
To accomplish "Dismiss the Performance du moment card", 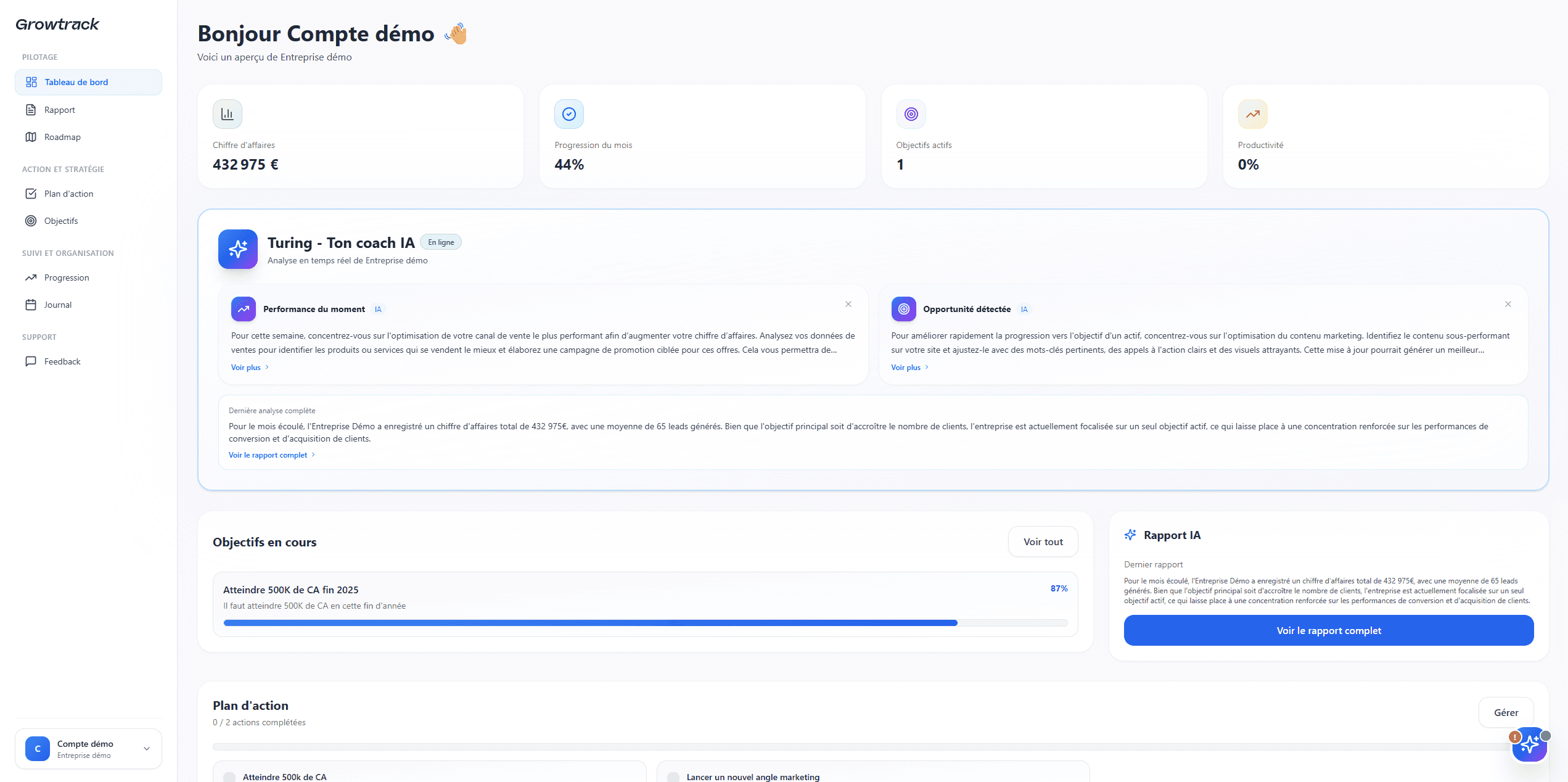I will coord(848,304).
